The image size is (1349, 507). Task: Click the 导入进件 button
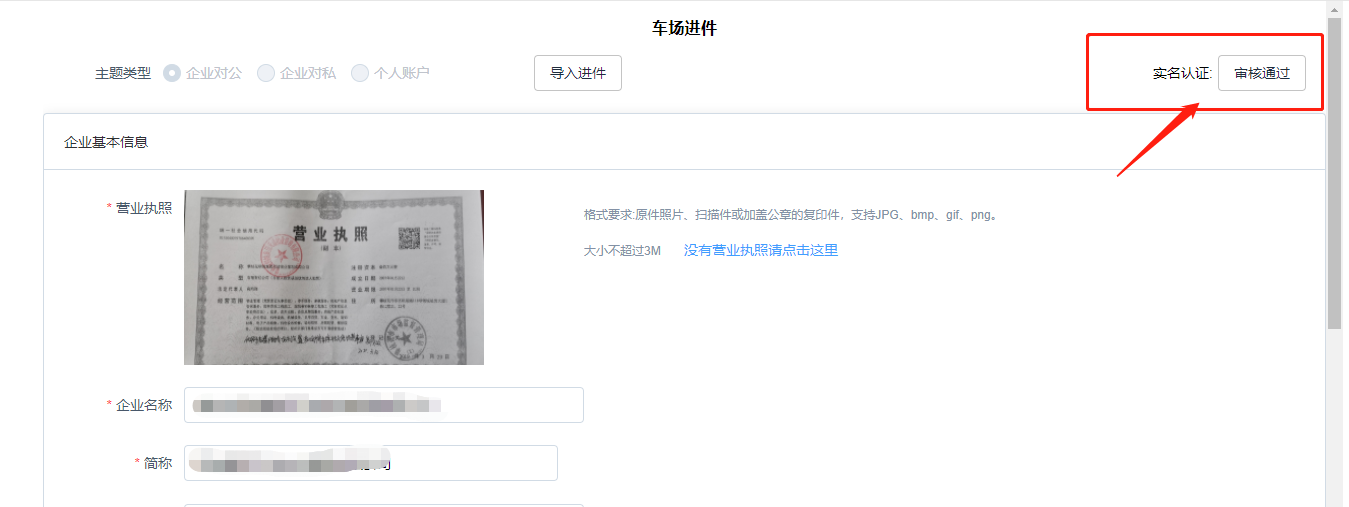point(578,73)
